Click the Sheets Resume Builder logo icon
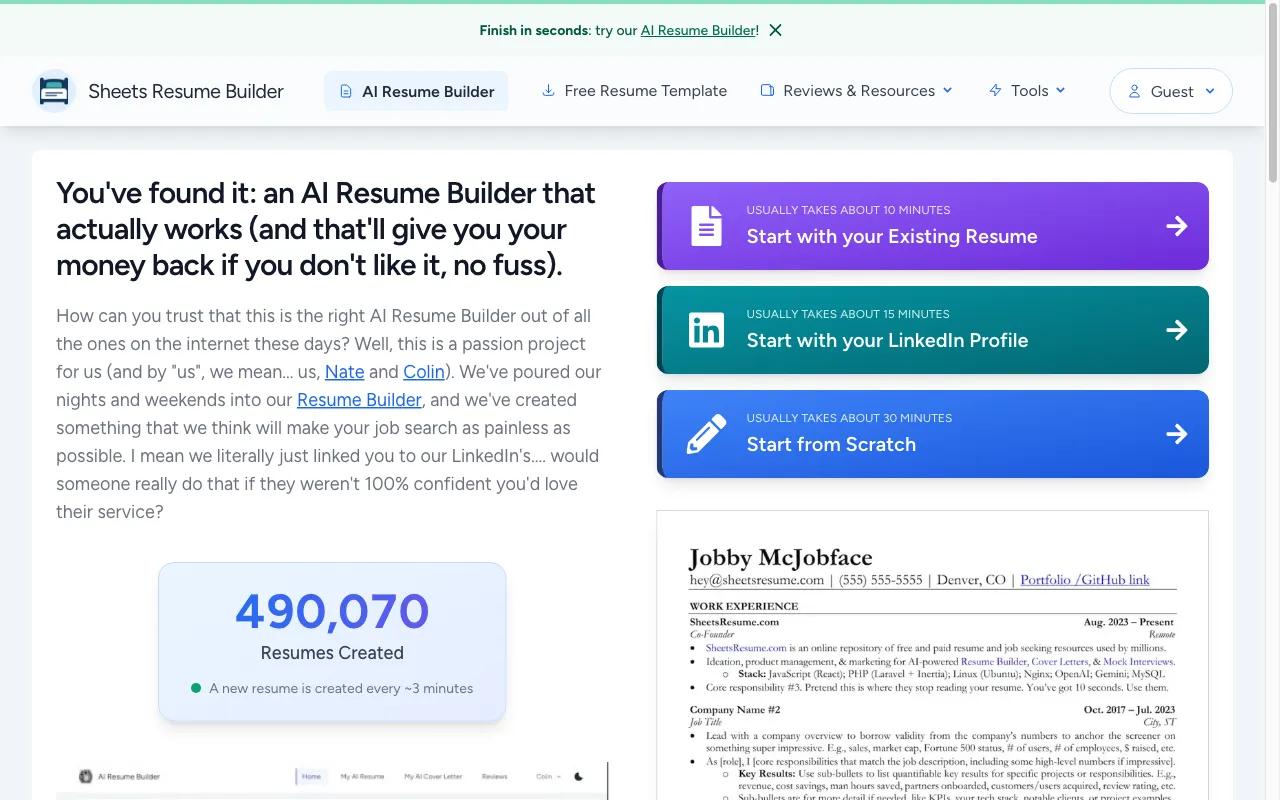This screenshot has width=1280, height=800. click(x=54, y=91)
